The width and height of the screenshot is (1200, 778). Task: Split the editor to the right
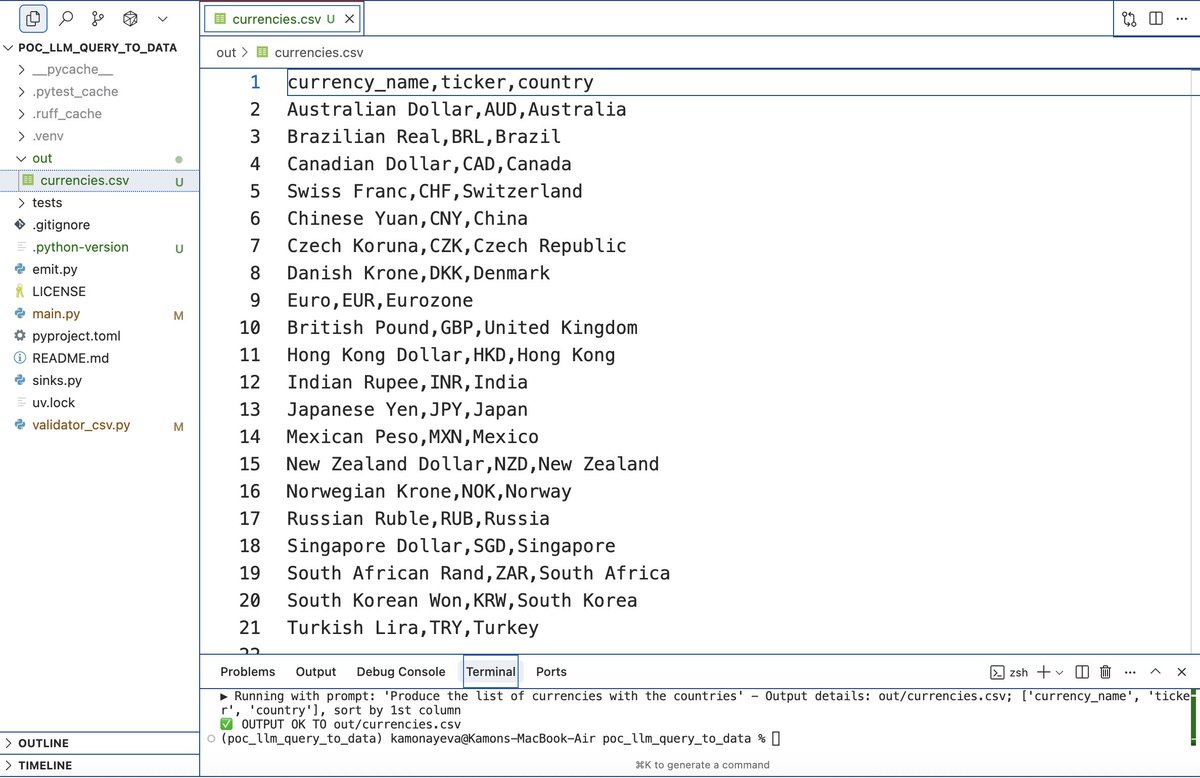click(x=1155, y=18)
